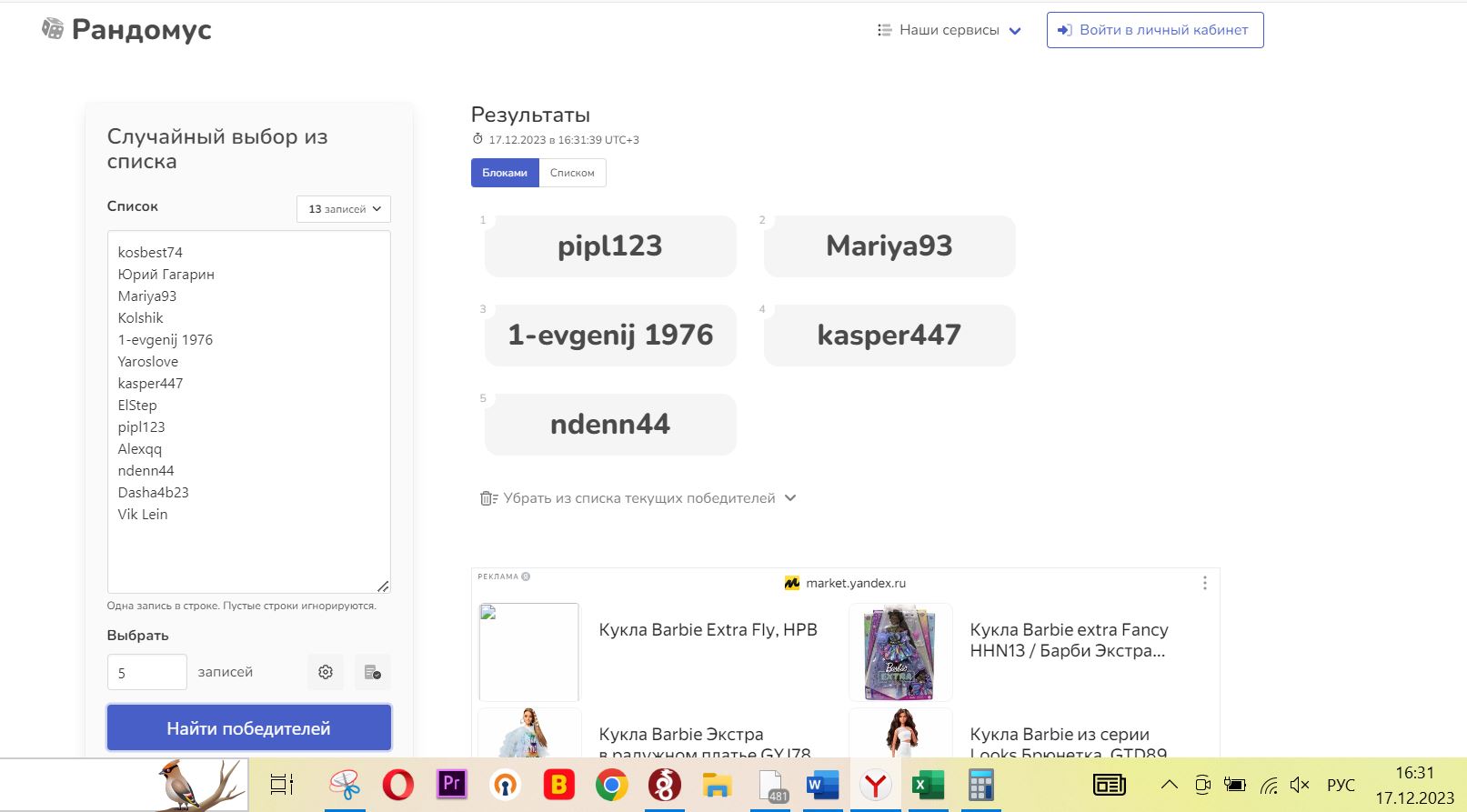The image size is (1467, 812).
Task: Open the Wi-Fi network tray icon
Action: (x=1269, y=785)
